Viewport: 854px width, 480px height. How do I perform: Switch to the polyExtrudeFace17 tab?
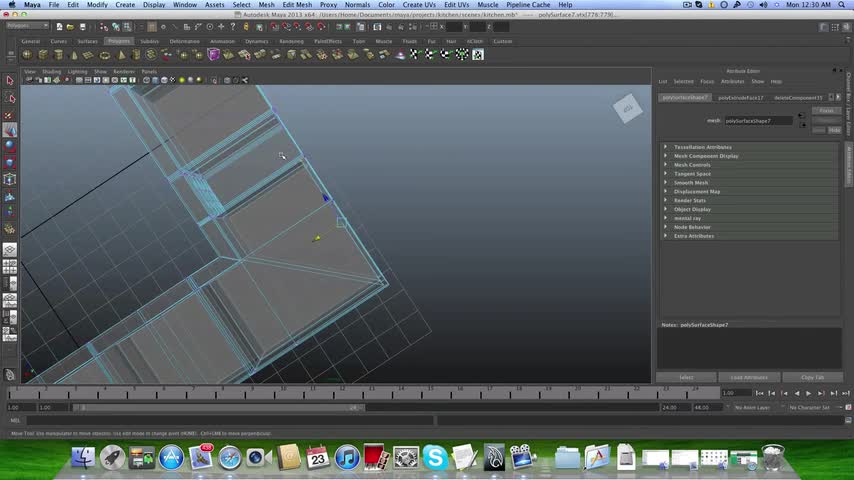coord(740,98)
